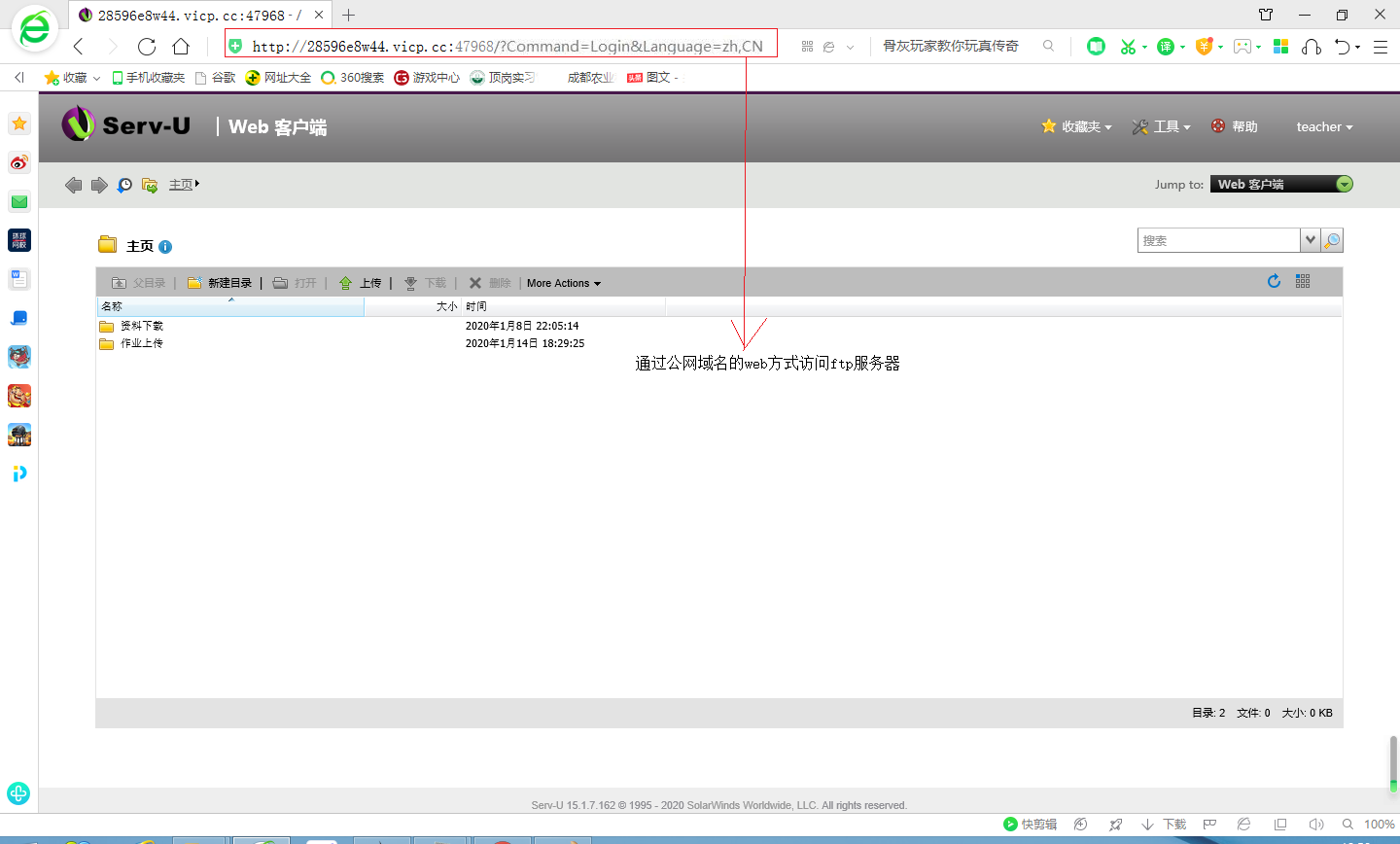Open the 手机收藏夹 bookmark

click(148, 78)
